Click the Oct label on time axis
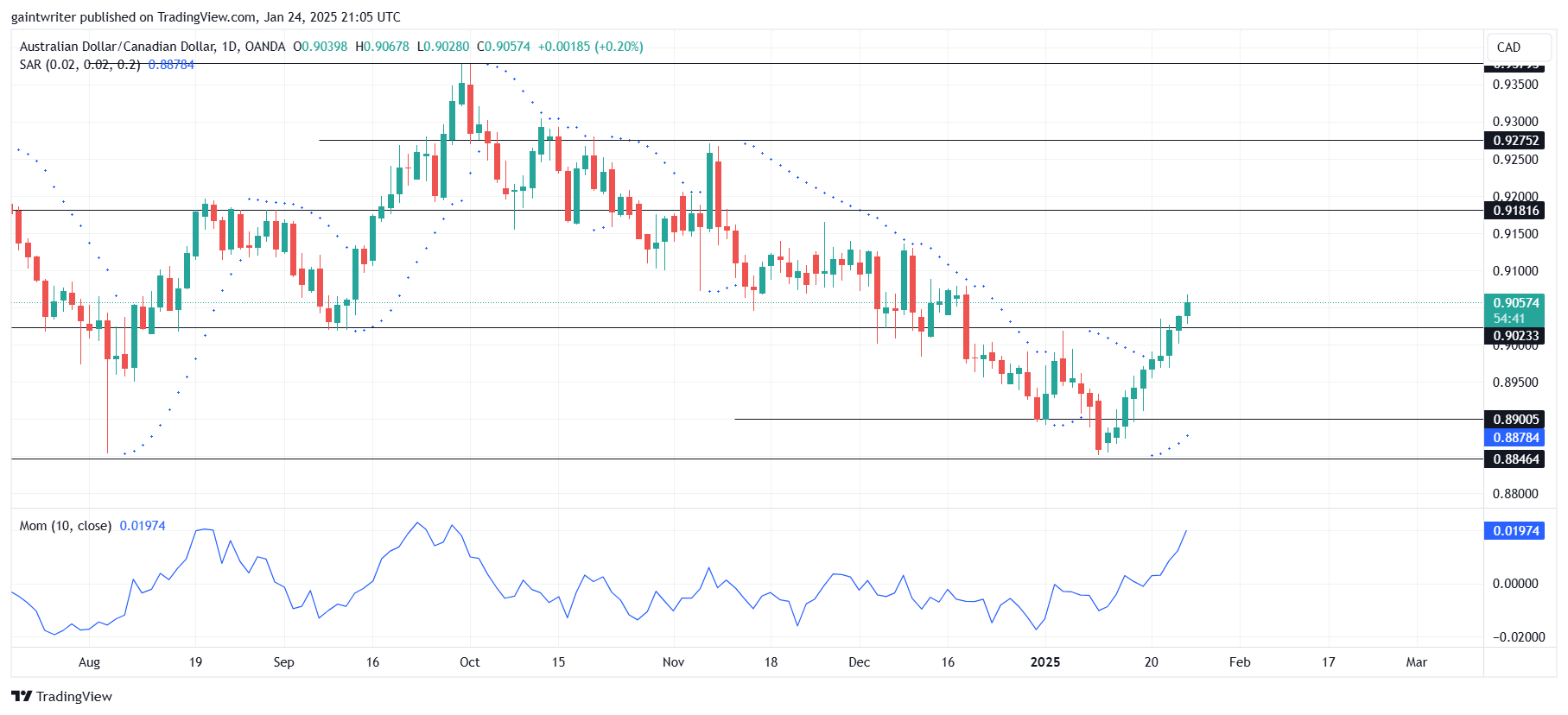The image size is (1568, 715). pos(469,662)
